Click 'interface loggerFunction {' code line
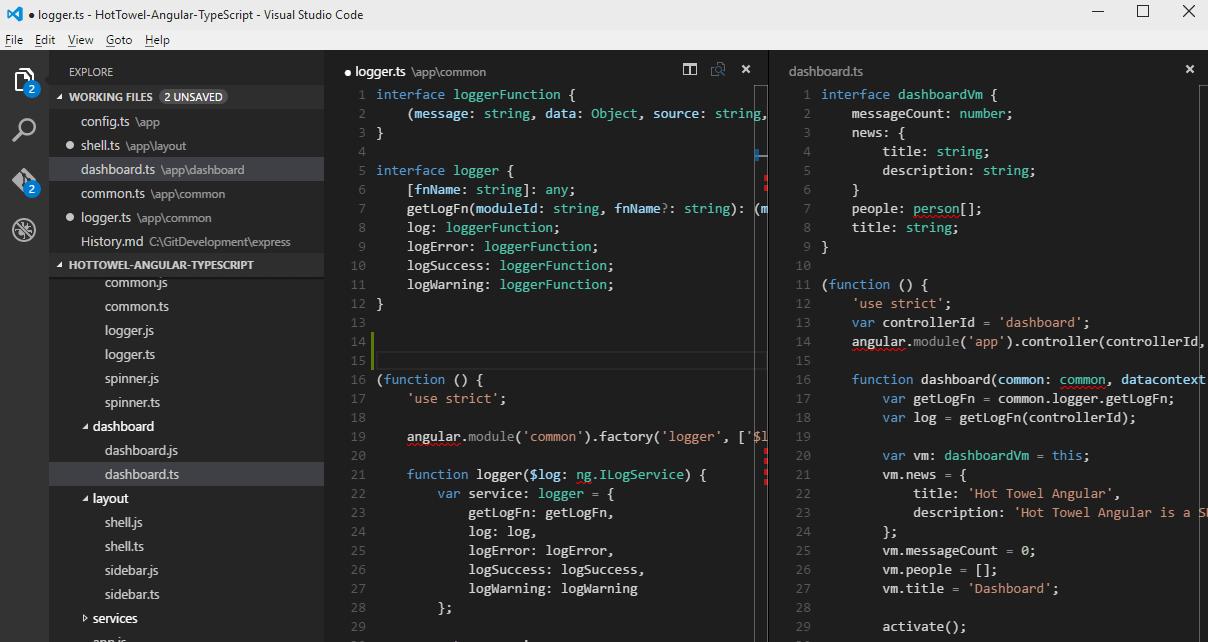The width and height of the screenshot is (1208, 642). point(476,95)
